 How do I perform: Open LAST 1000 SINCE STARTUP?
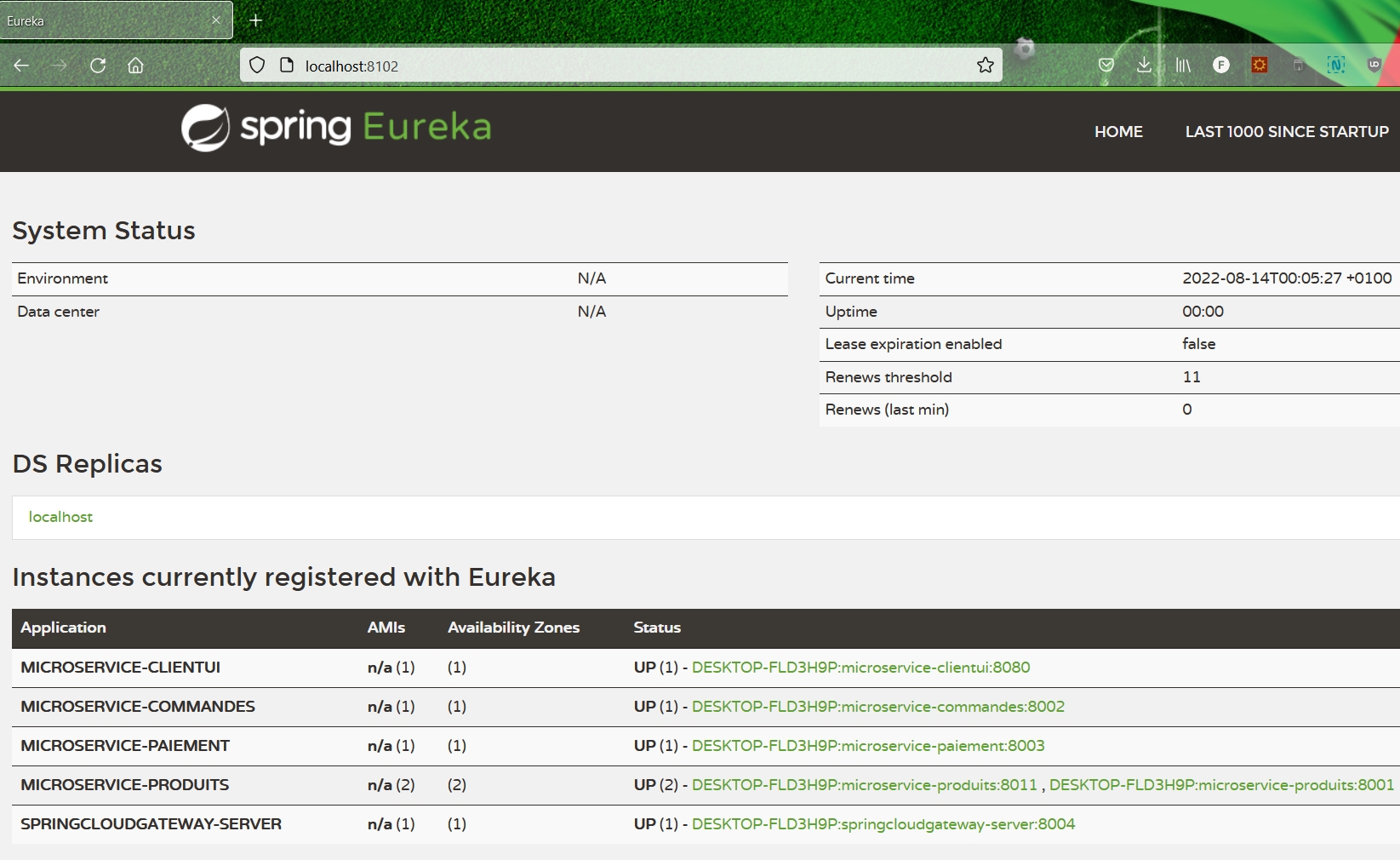point(1287,132)
